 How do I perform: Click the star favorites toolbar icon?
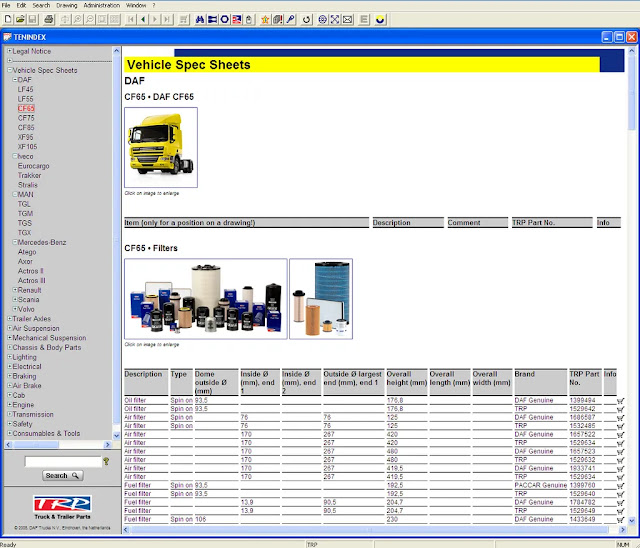click(265, 19)
